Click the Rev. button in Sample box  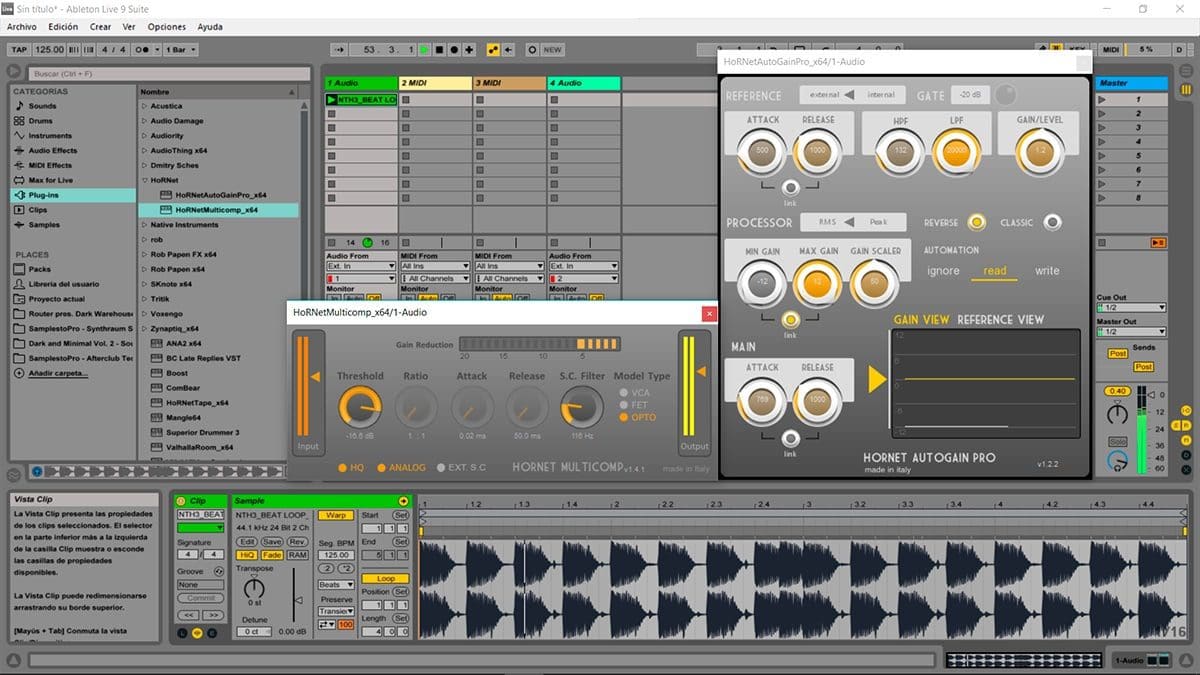tap(297, 541)
